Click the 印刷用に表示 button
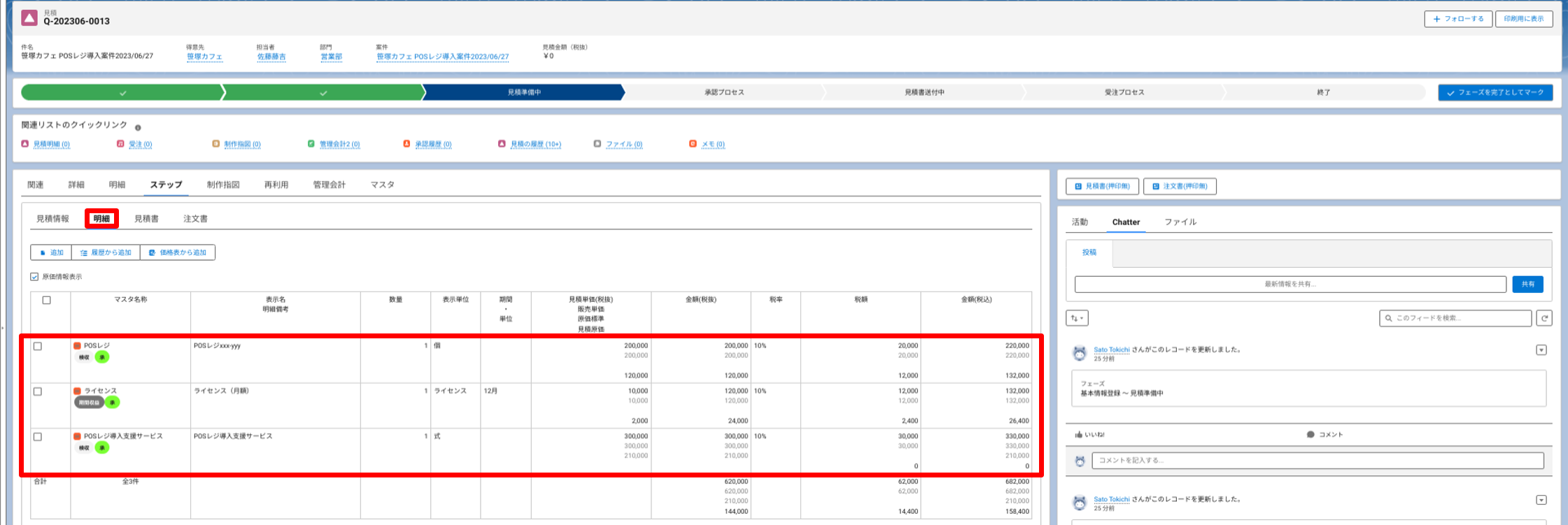 [x=1524, y=19]
